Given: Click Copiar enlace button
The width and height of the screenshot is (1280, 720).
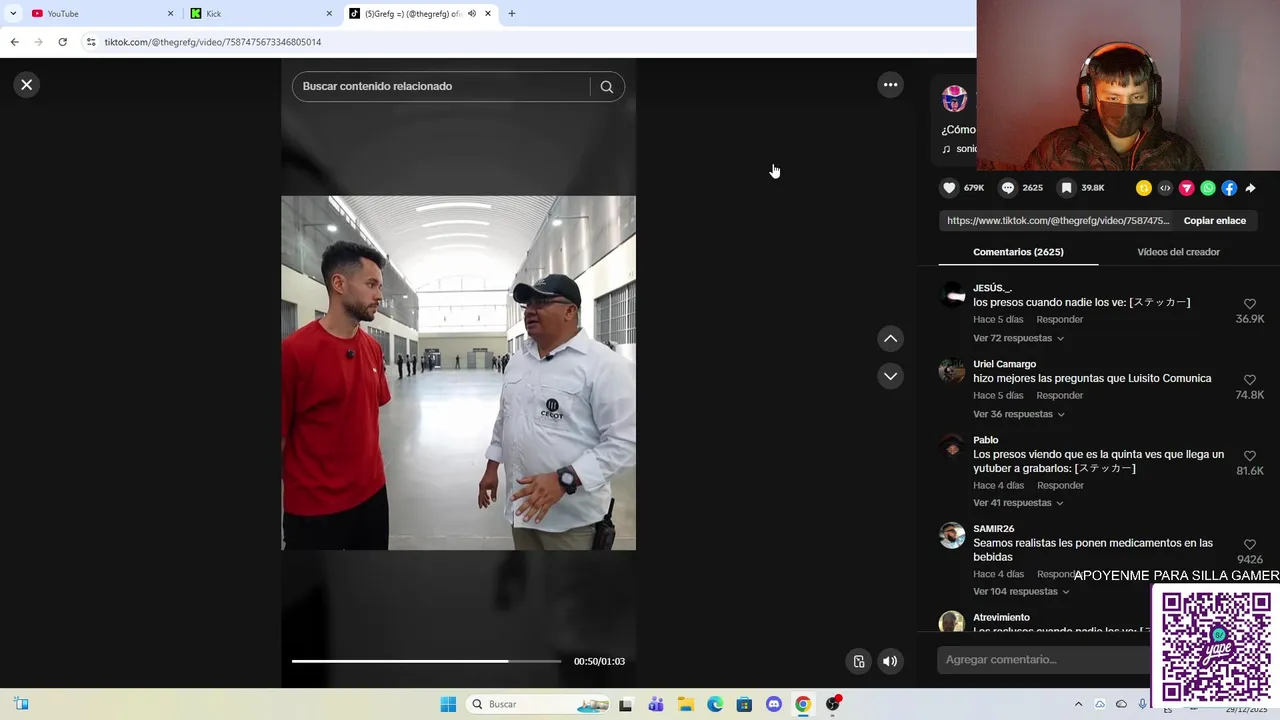Looking at the screenshot, I should 1214,221.
